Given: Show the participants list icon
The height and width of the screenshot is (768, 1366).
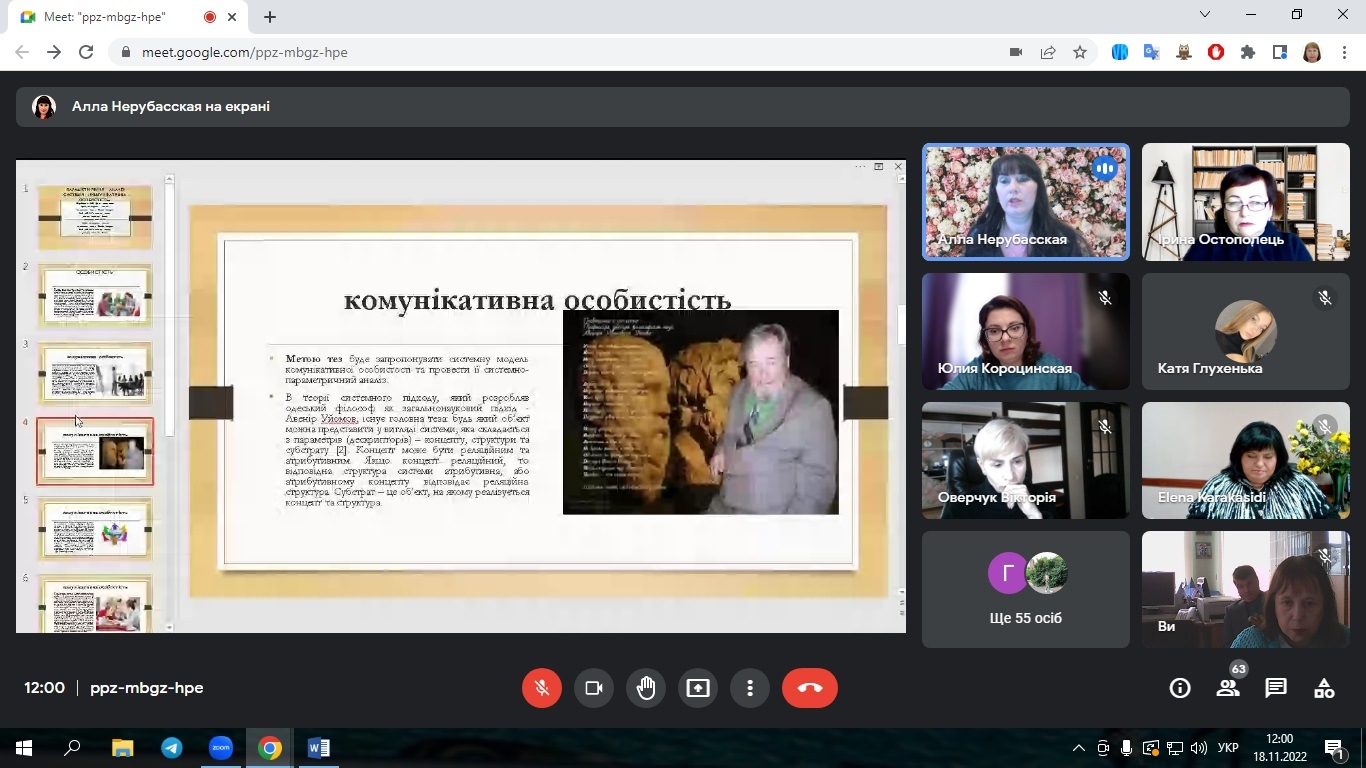Looking at the screenshot, I should point(1227,688).
